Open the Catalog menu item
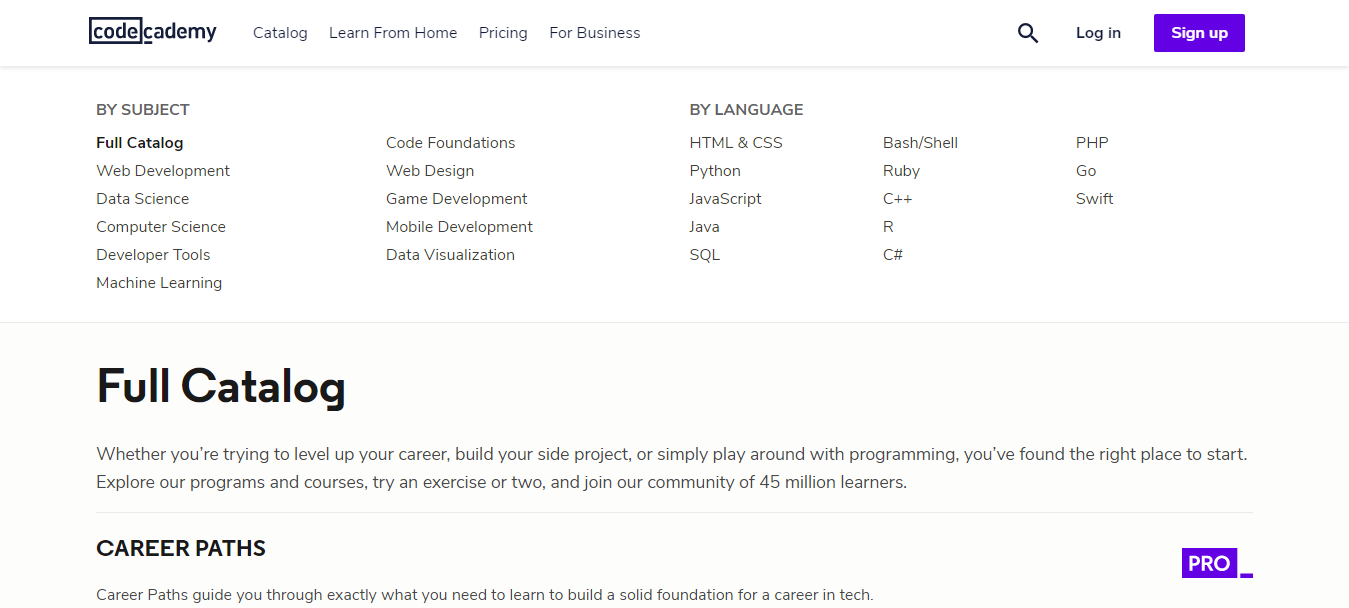The height and width of the screenshot is (608, 1349). (280, 33)
